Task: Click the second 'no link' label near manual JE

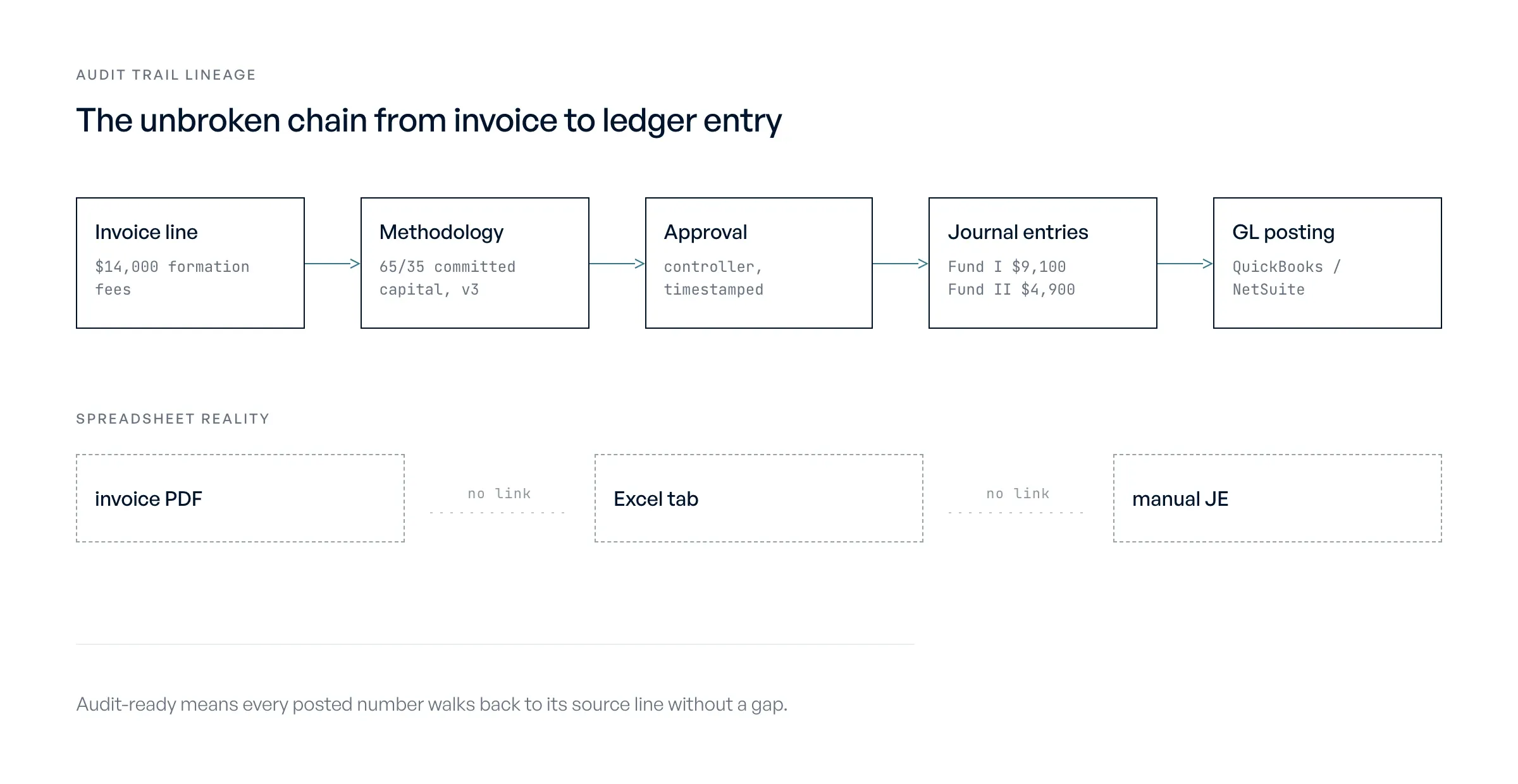Action: click(x=1018, y=493)
